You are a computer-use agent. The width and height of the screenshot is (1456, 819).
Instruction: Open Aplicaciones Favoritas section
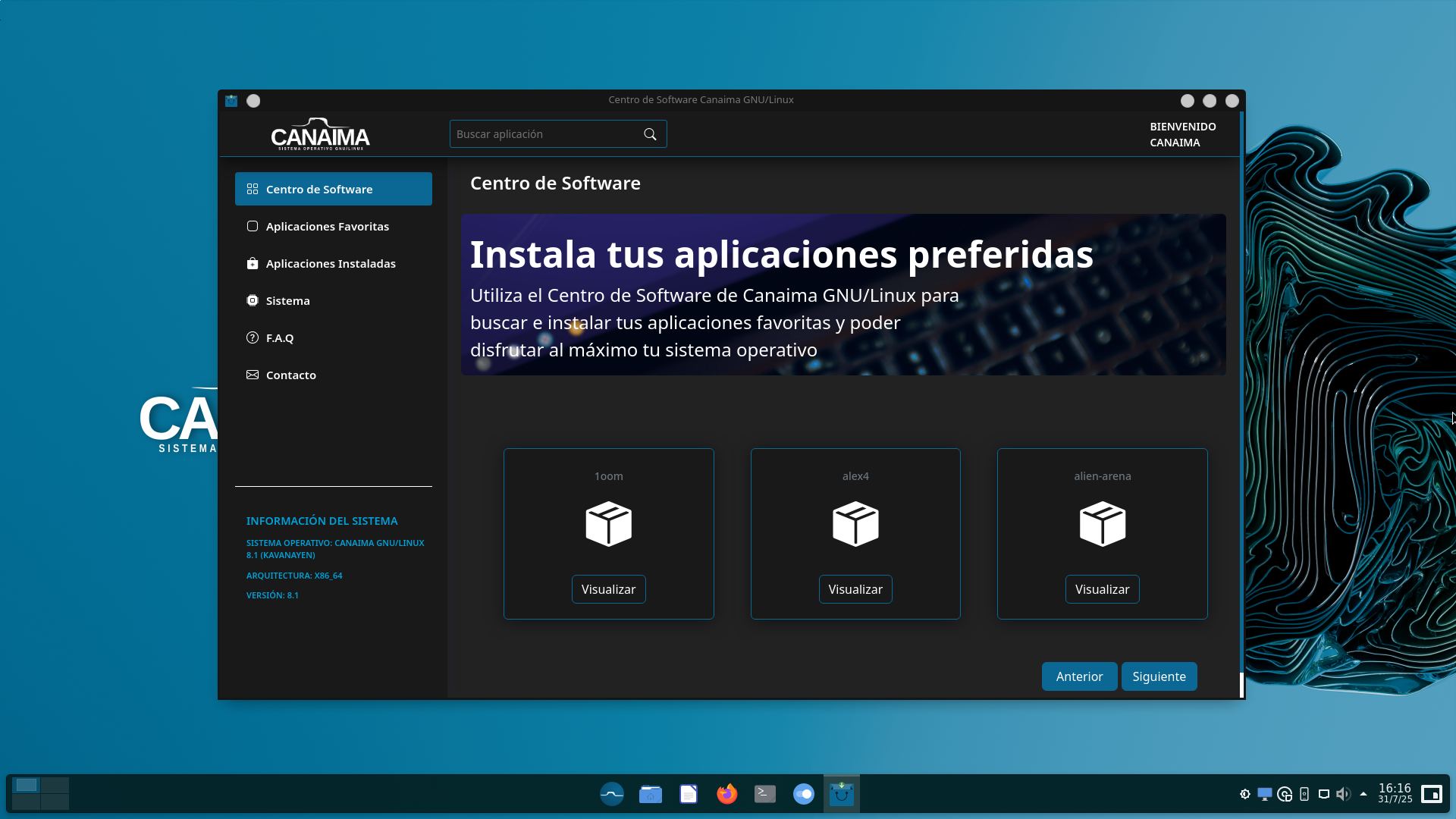334,226
